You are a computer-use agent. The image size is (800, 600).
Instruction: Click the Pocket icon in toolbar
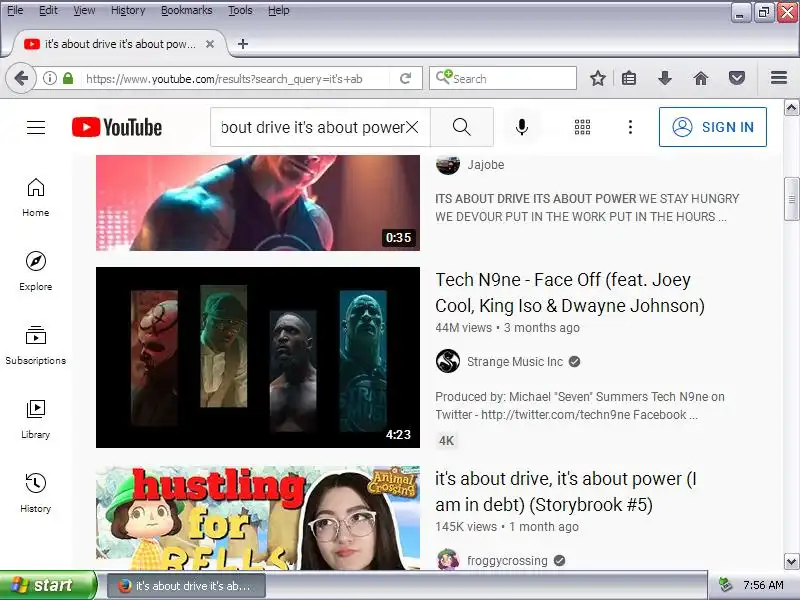tap(737, 79)
